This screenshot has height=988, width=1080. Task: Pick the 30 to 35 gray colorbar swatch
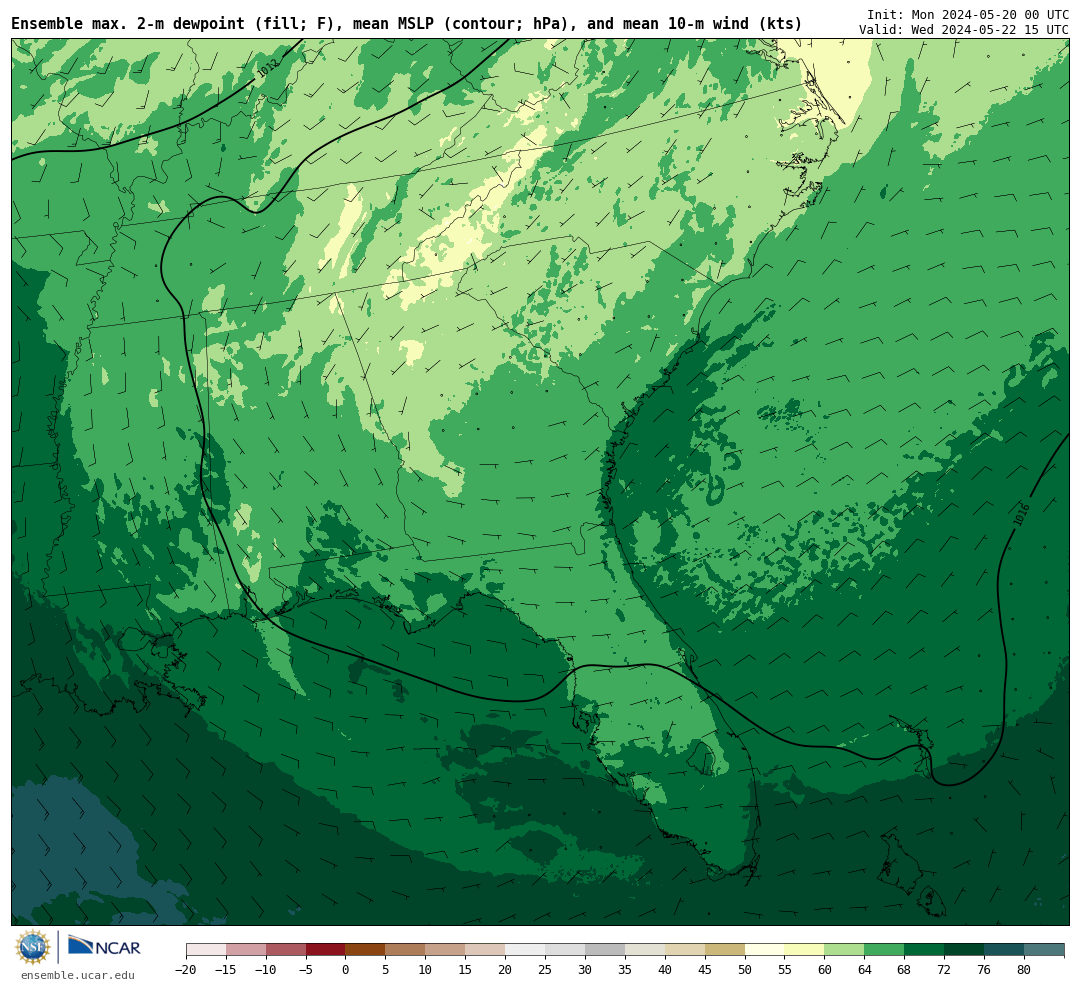pyautogui.click(x=605, y=950)
